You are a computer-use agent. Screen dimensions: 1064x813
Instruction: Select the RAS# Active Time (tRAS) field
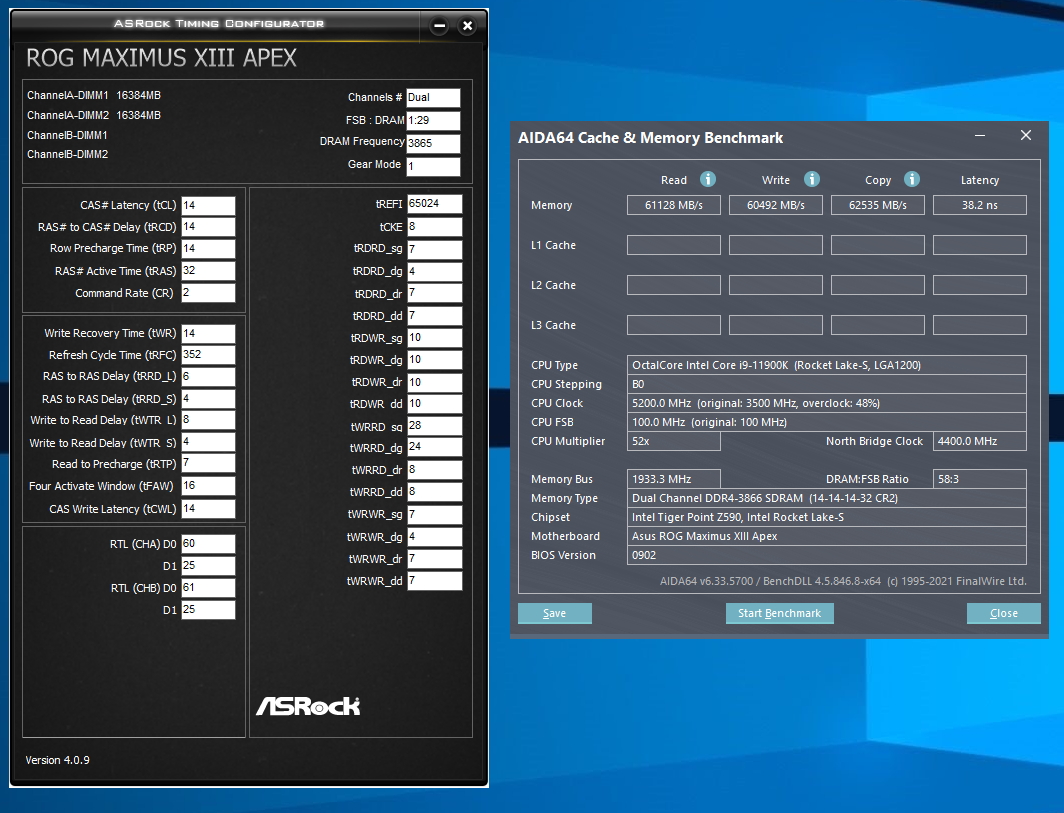pyautogui.click(x=208, y=271)
